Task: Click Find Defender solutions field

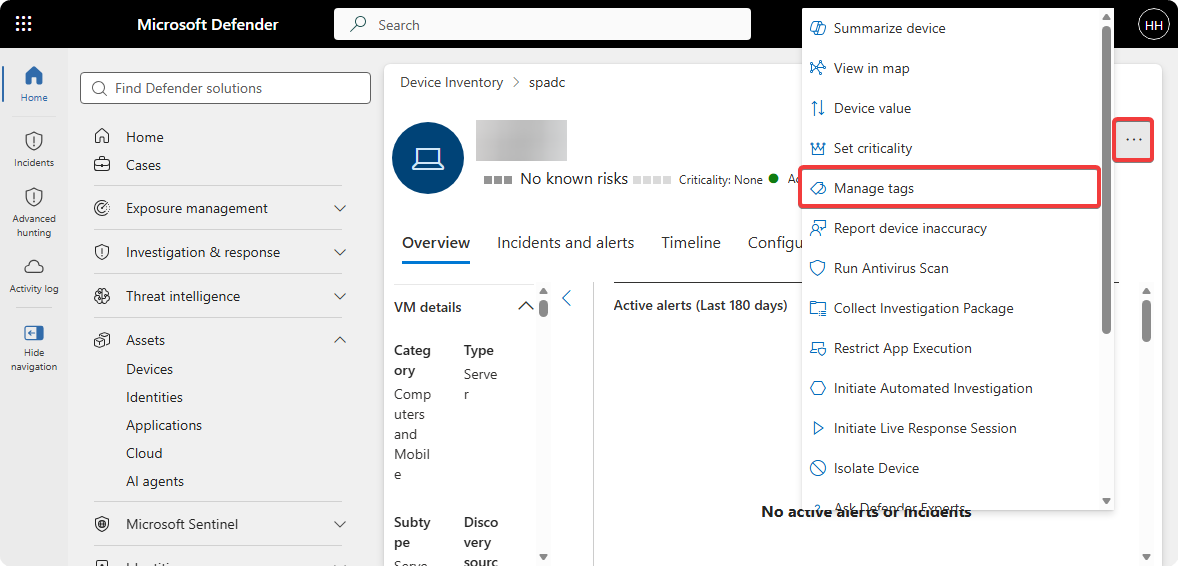Action: pos(225,88)
